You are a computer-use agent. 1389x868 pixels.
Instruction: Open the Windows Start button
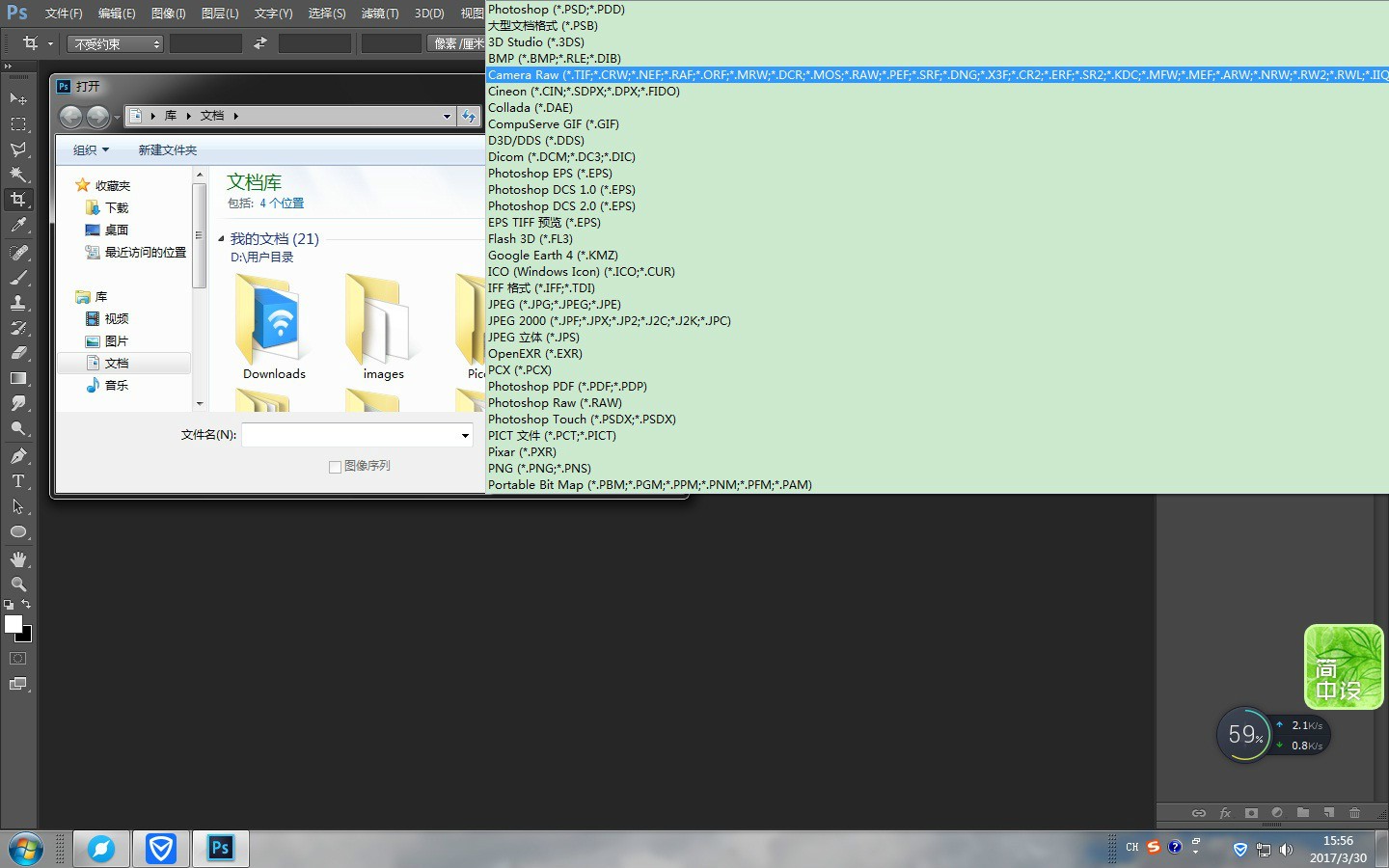(26, 849)
